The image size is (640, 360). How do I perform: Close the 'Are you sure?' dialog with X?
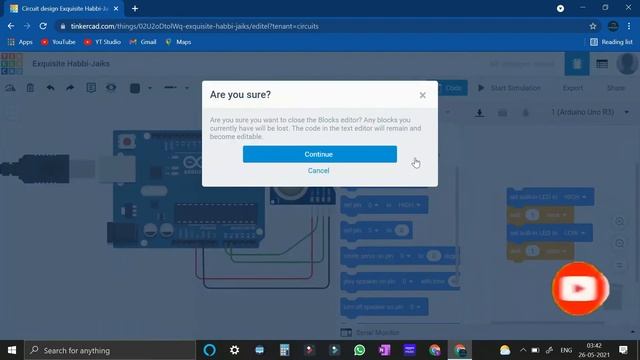pyautogui.click(x=422, y=95)
